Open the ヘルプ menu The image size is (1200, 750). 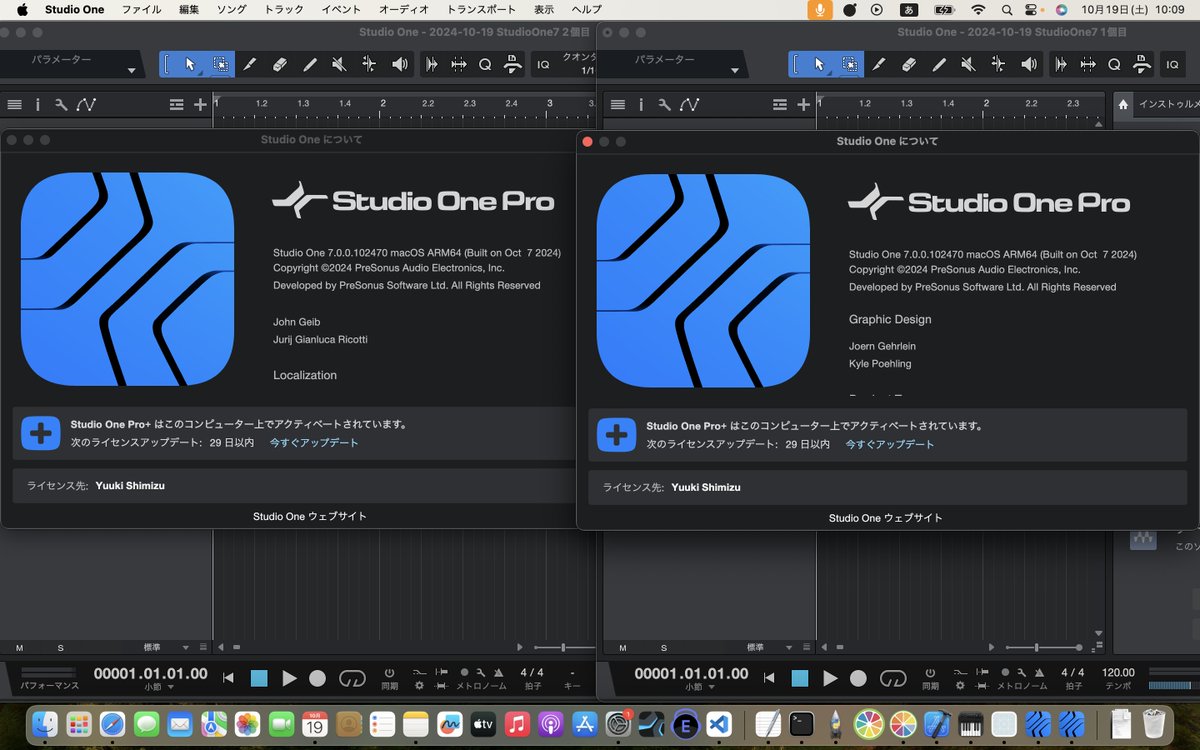coord(586,9)
